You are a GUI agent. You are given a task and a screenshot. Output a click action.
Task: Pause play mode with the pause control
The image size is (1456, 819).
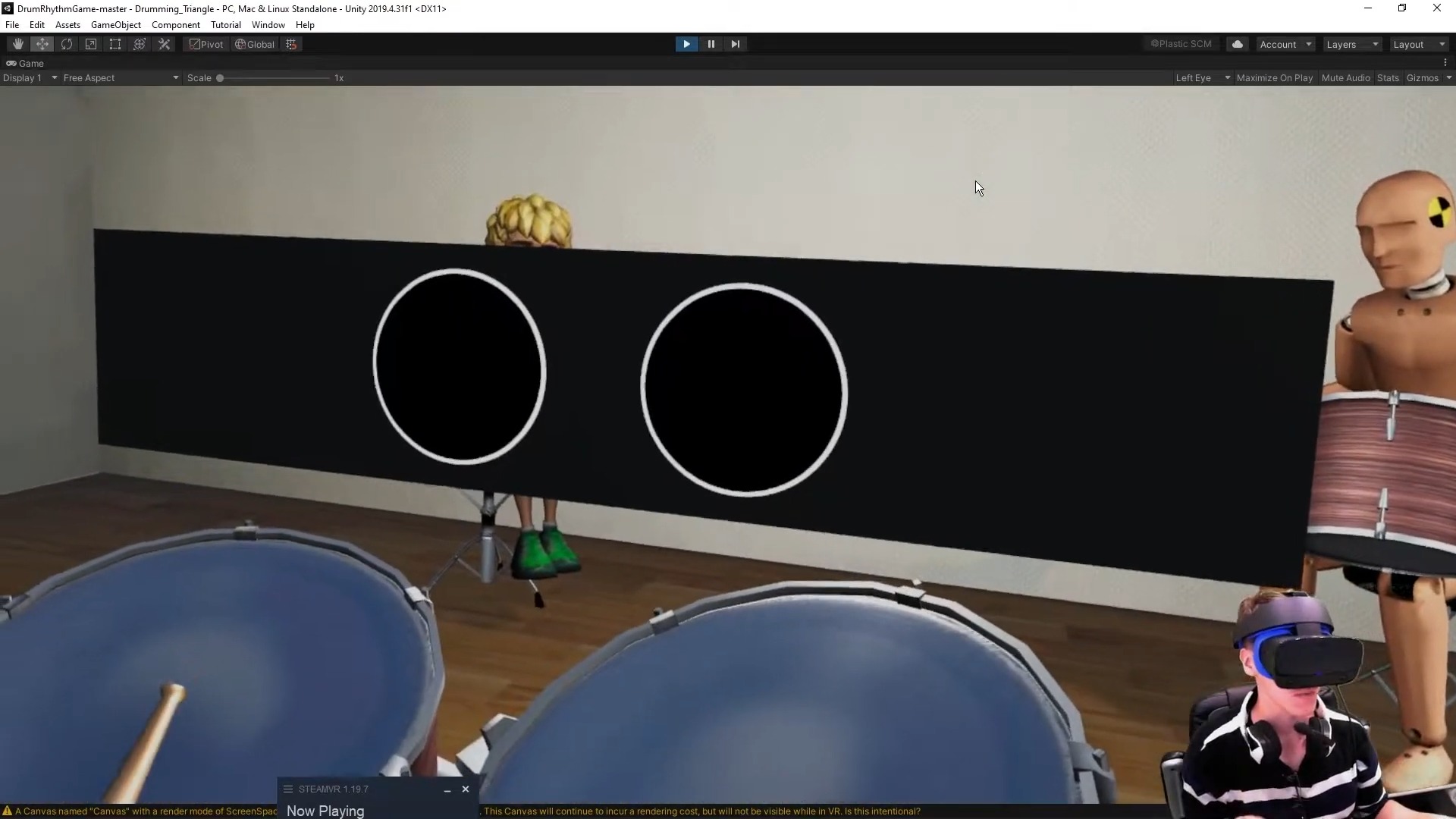coord(711,44)
